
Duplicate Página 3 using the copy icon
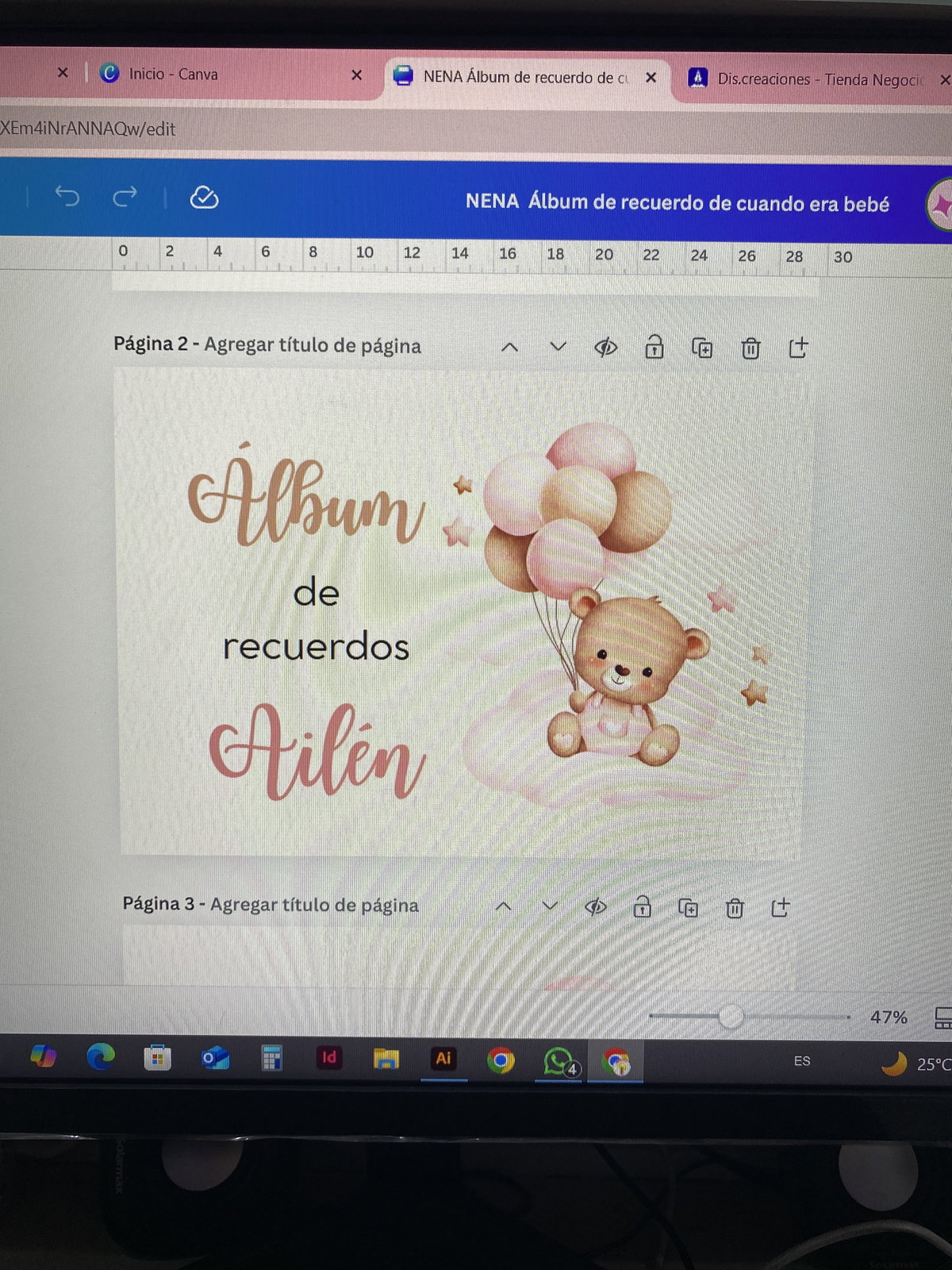689,908
